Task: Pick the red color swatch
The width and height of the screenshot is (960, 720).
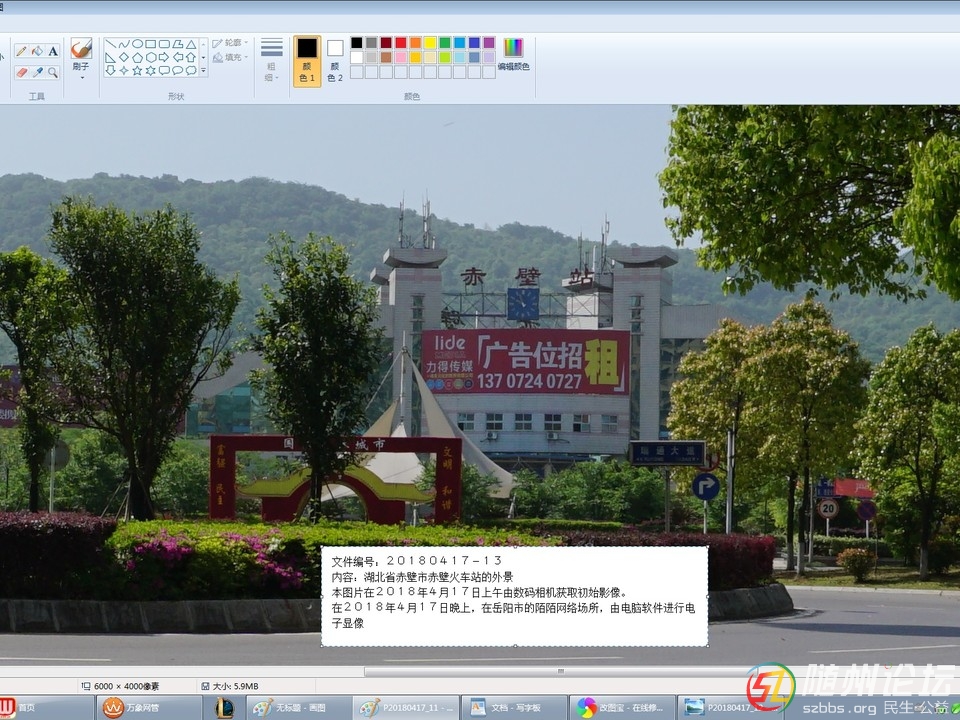Action: coord(401,43)
